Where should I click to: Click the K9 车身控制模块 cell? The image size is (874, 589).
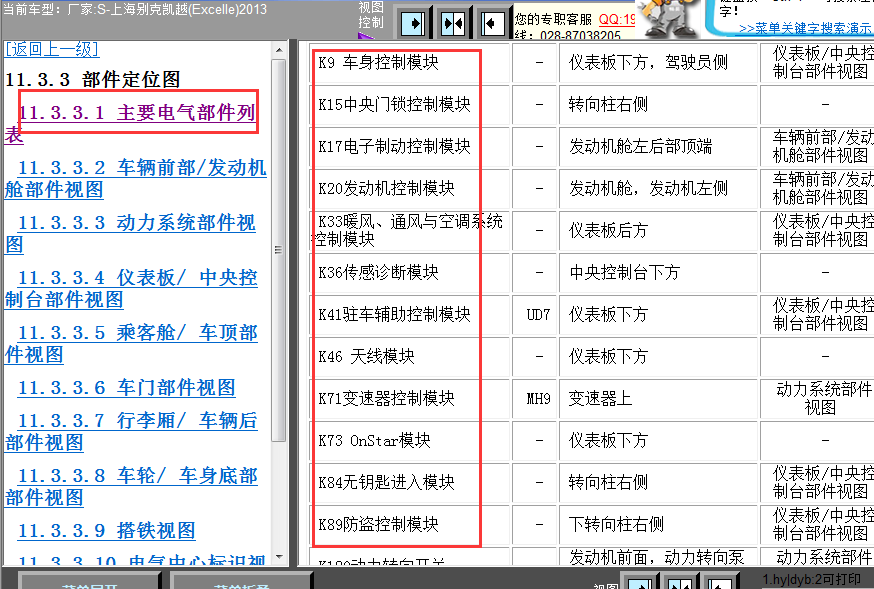[x=410, y=63]
